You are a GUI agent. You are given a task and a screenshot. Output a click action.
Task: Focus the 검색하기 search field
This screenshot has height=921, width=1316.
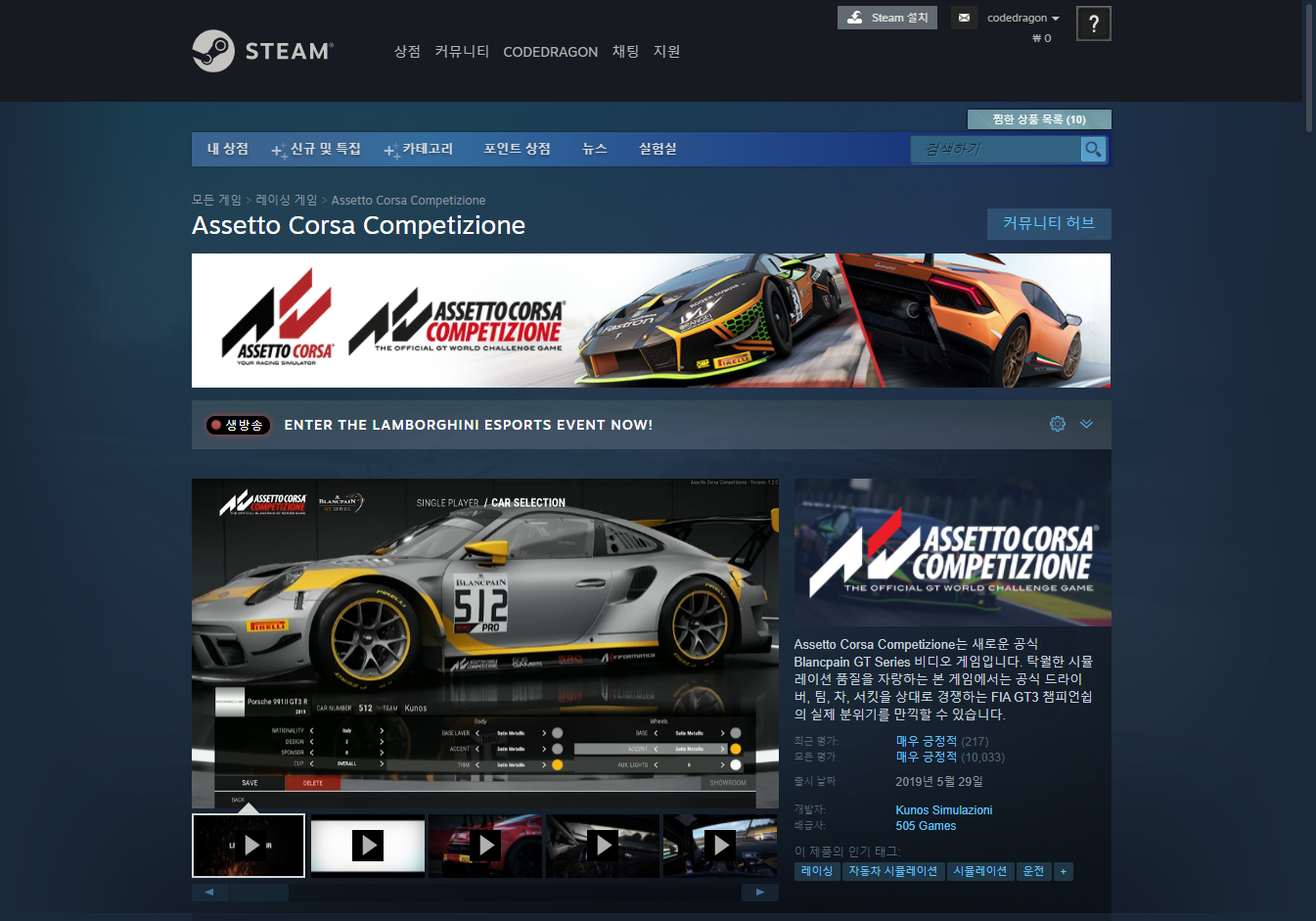(x=996, y=149)
